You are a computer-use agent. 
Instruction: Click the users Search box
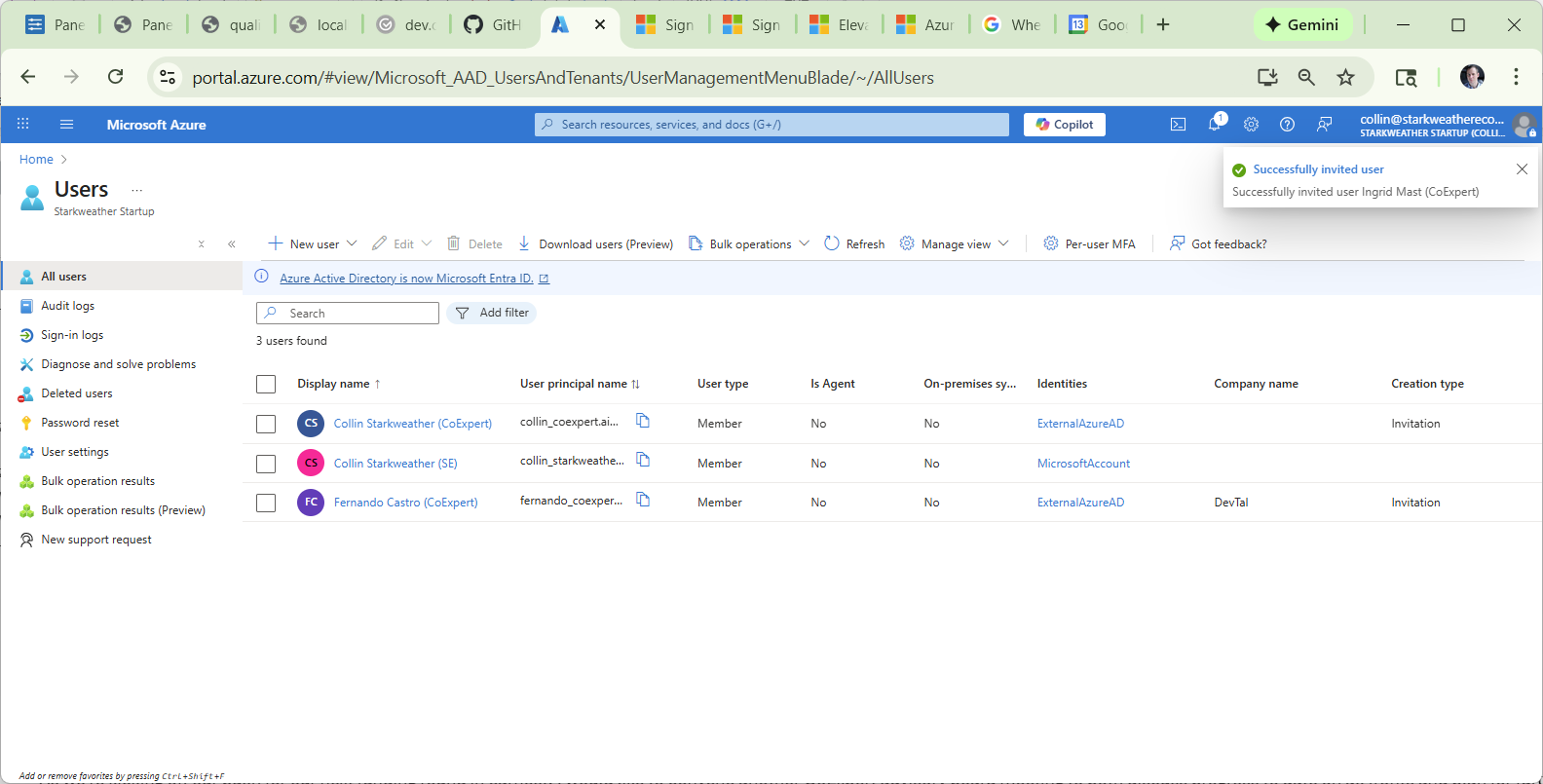click(348, 313)
